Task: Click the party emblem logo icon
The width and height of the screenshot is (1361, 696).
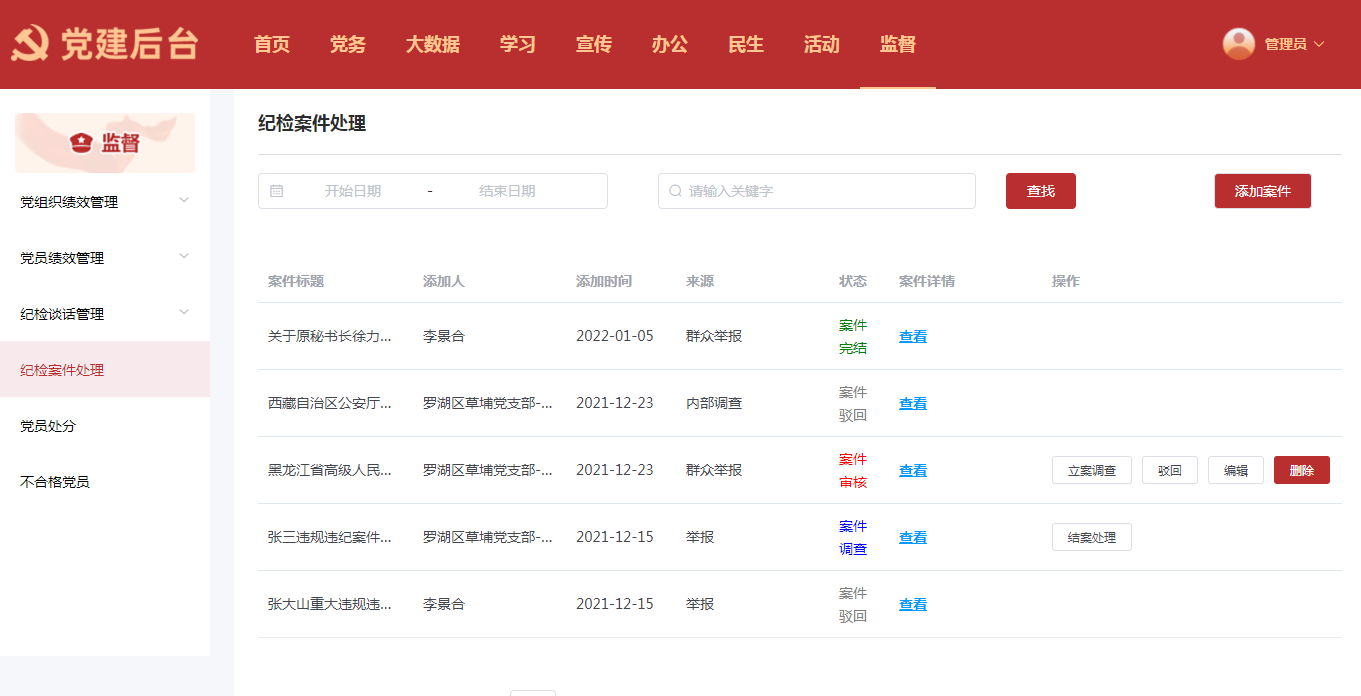Action: click(x=31, y=44)
